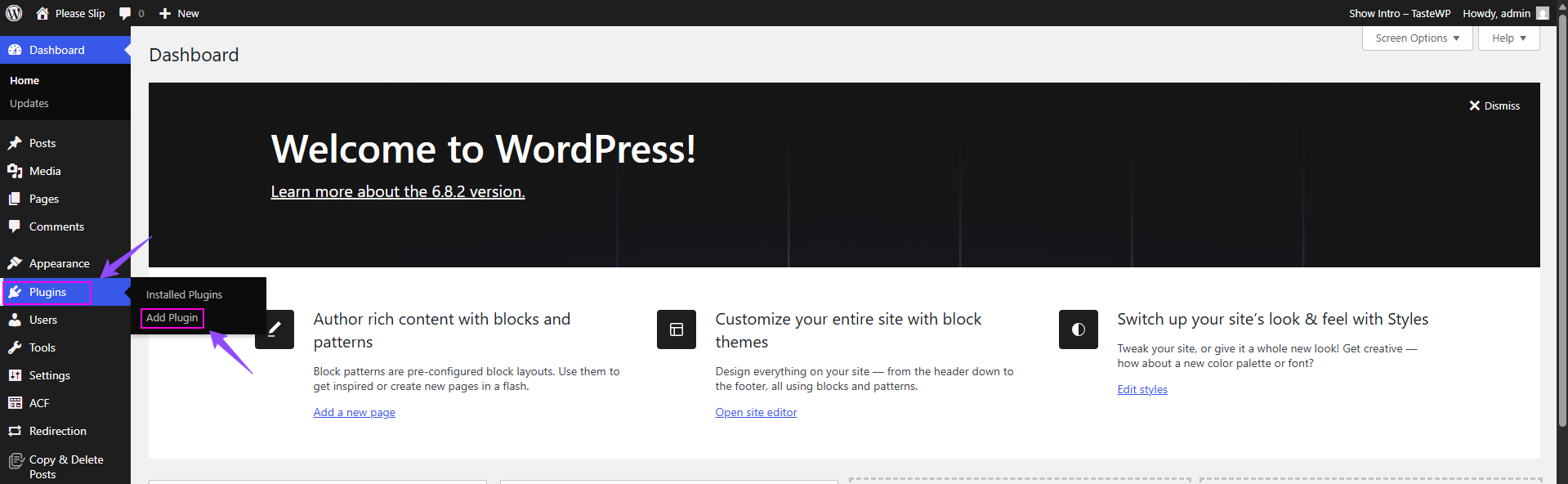Open the Tools menu label
Screen dimensions: 1568x484
tap(42, 347)
